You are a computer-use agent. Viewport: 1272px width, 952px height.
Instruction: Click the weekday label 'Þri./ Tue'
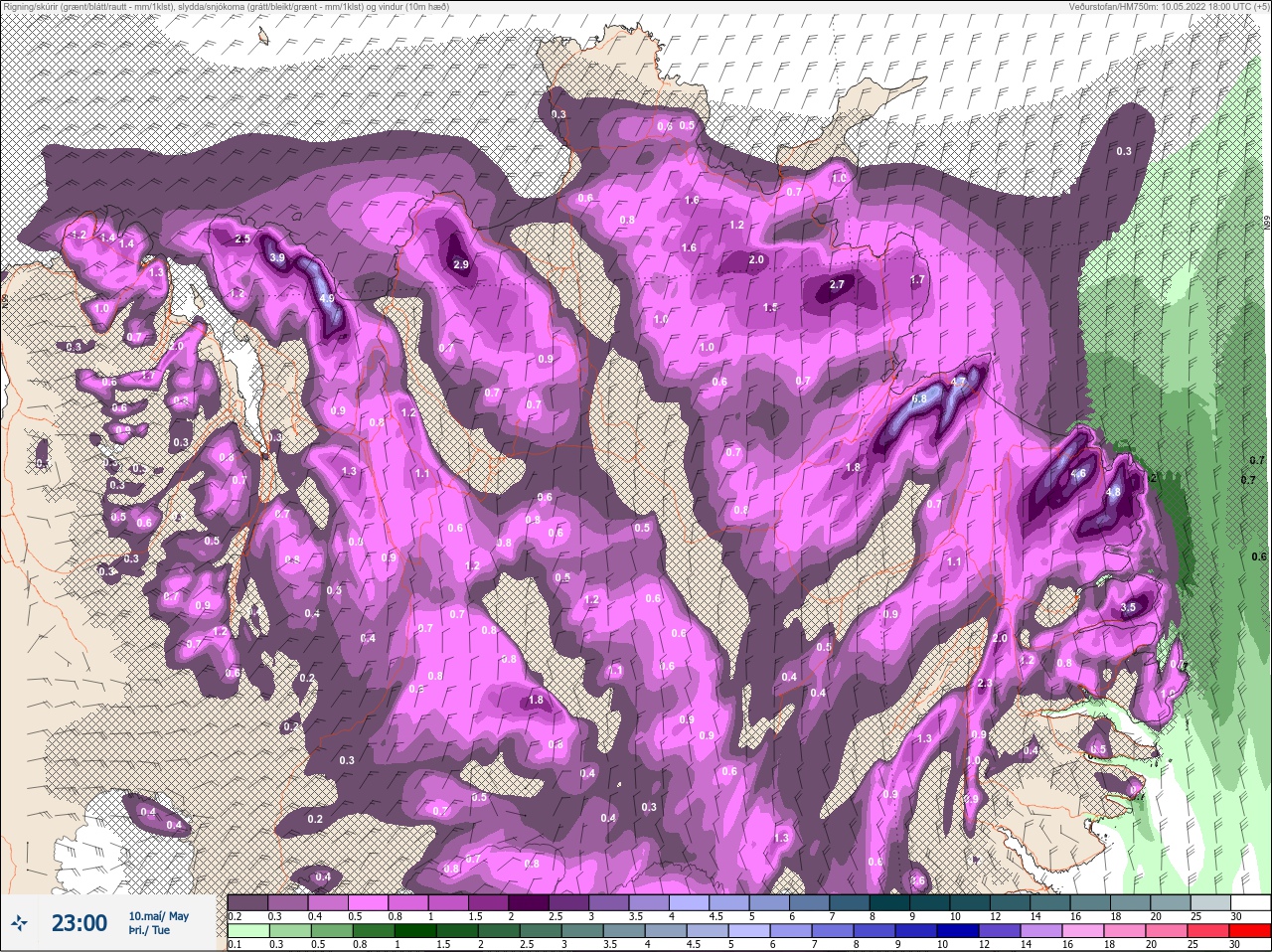coord(149,930)
